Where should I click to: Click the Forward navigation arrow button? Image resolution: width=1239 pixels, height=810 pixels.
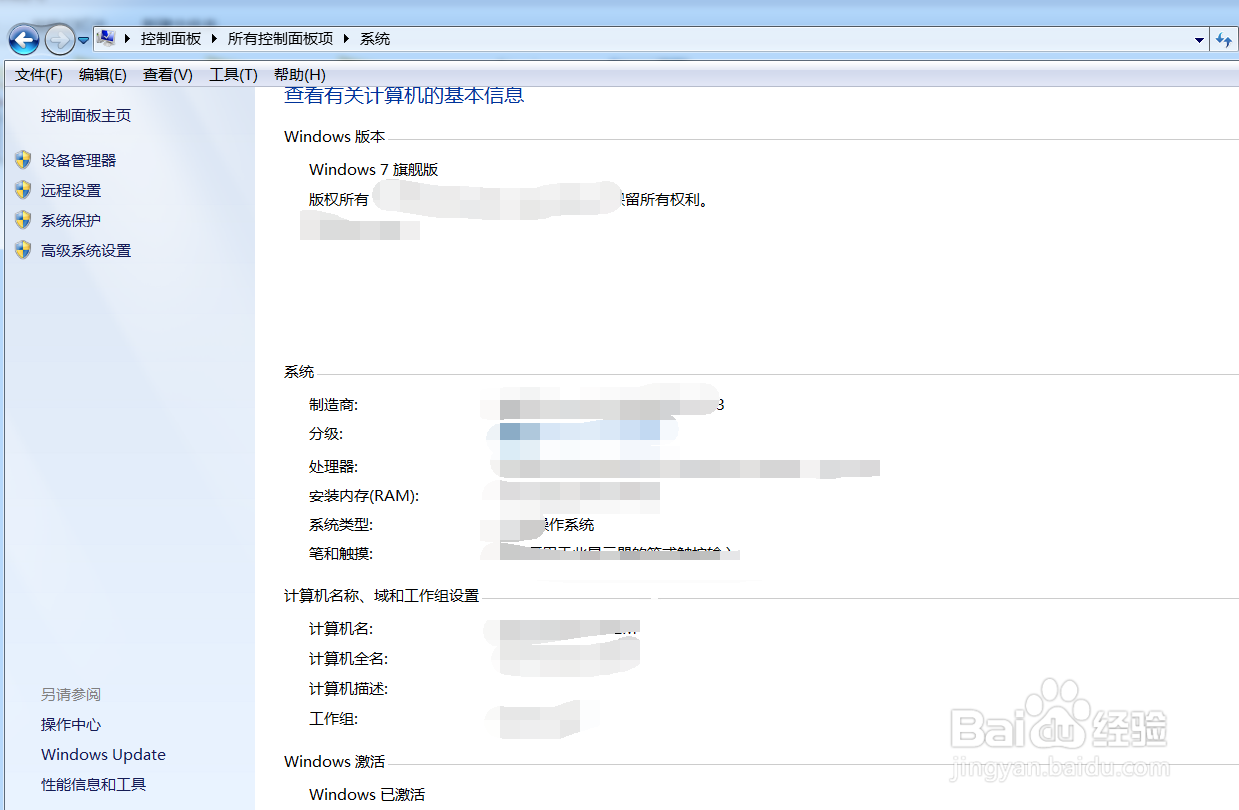[x=60, y=40]
